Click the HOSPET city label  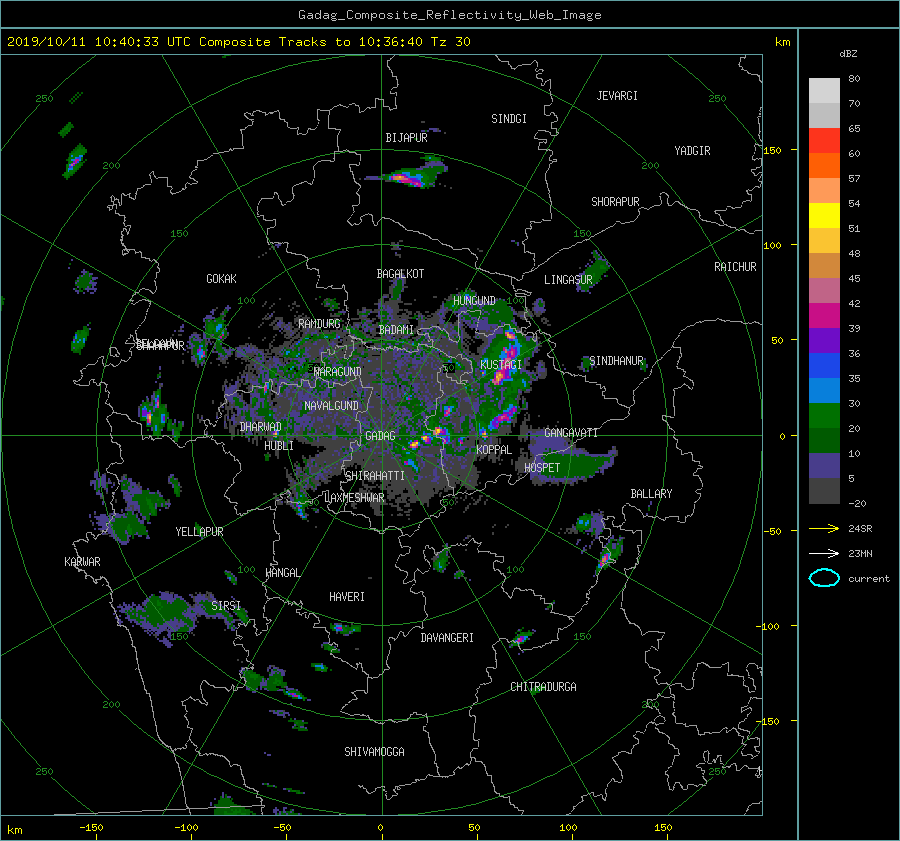click(542, 468)
